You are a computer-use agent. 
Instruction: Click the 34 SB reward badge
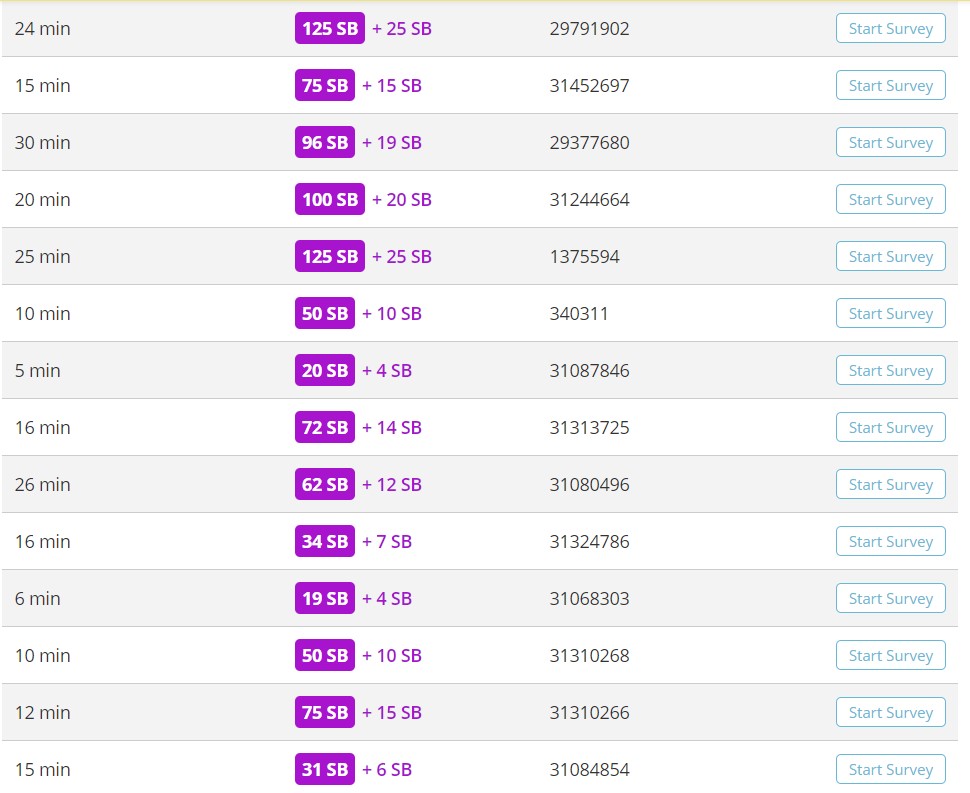tap(325, 541)
